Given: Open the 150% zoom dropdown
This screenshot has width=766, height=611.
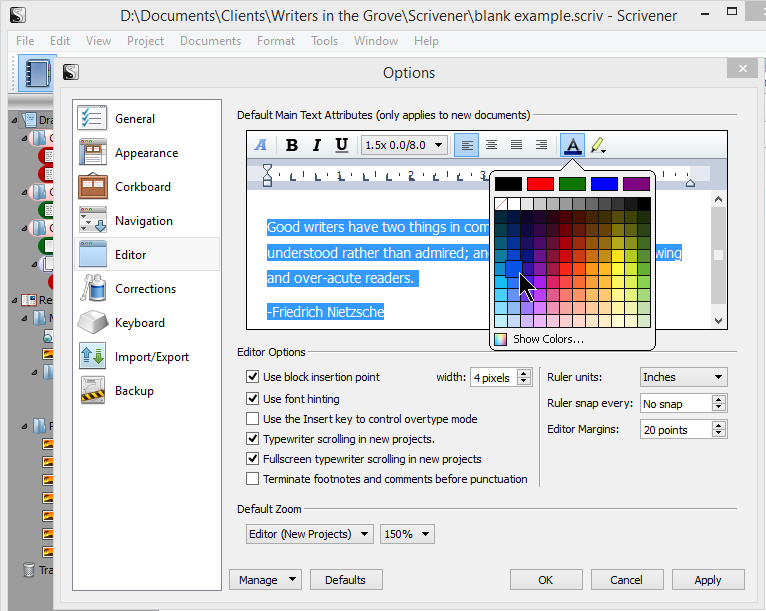Looking at the screenshot, I should coord(407,534).
